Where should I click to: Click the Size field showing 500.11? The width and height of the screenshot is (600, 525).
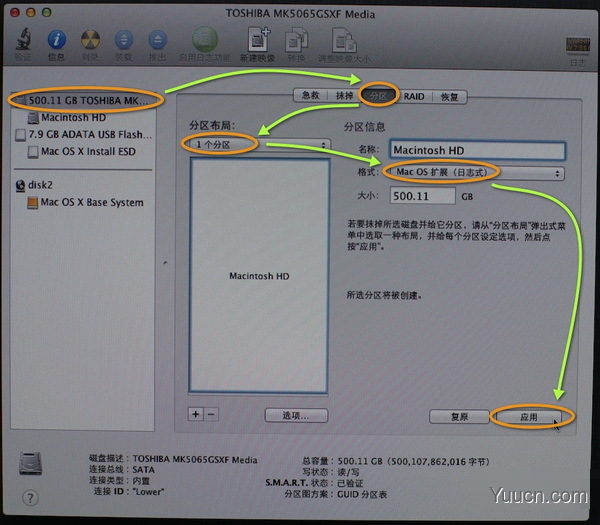pos(422,196)
